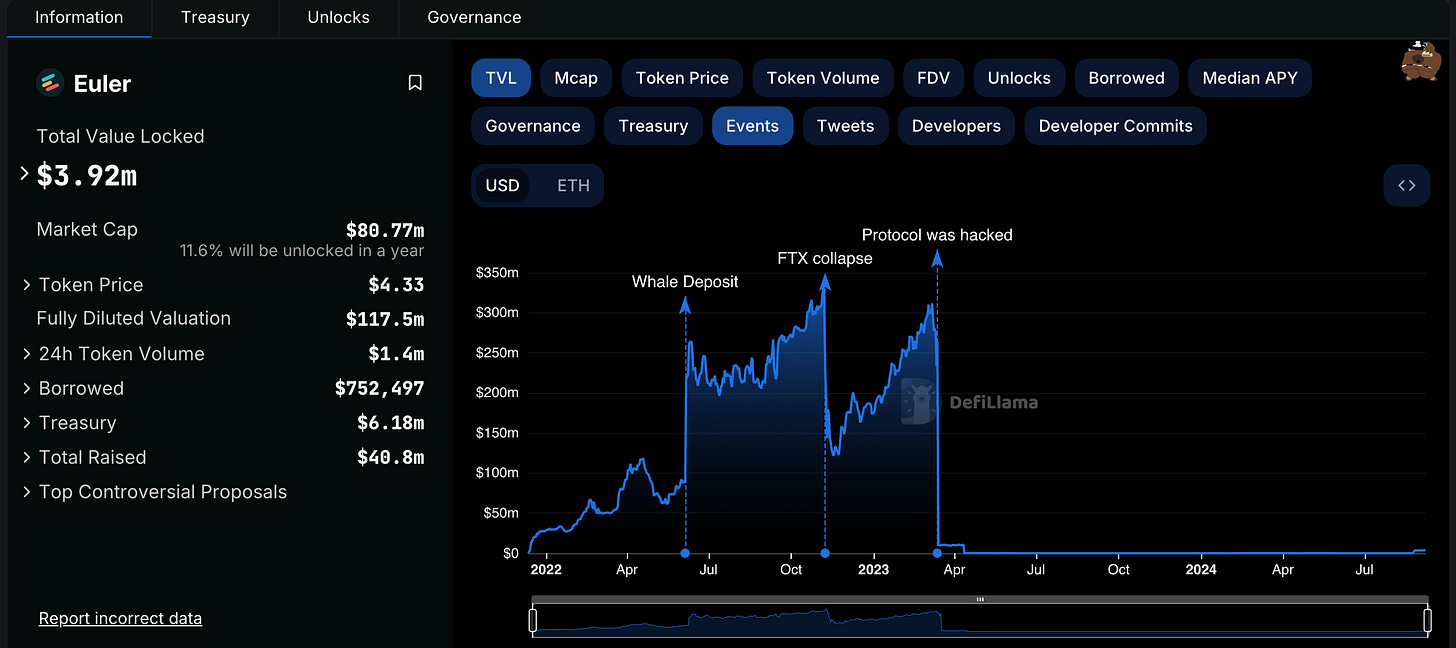Viewport: 1456px width, 648px height.
Task: Click the $752,497 borrowed value
Action: (x=380, y=388)
